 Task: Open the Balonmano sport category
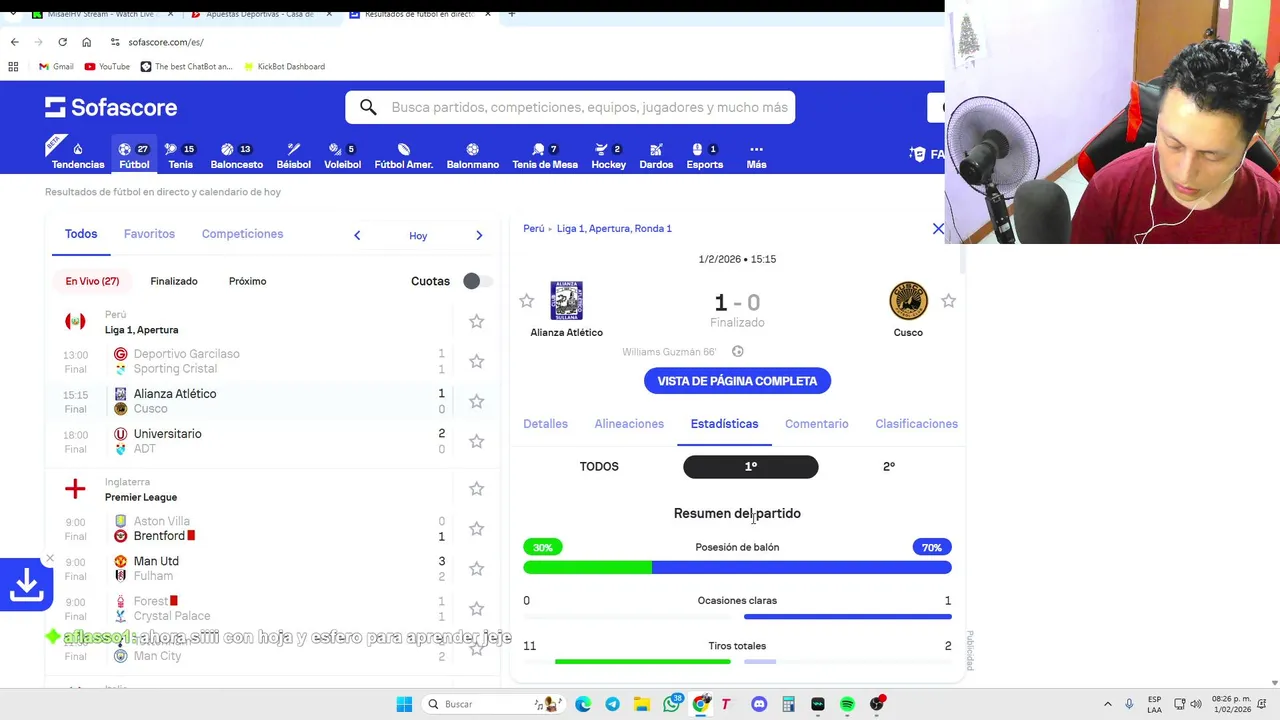tap(472, 155)
